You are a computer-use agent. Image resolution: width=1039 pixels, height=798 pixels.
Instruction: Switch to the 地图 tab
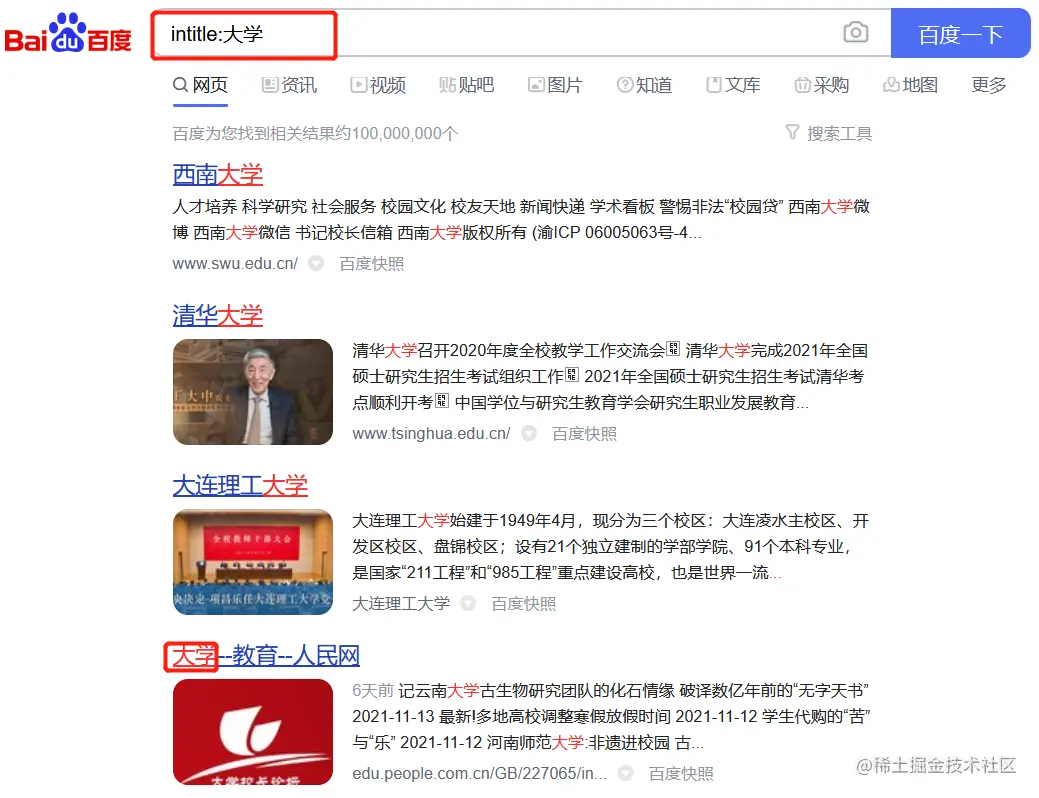pyautogui.click(x=910, y=86)
